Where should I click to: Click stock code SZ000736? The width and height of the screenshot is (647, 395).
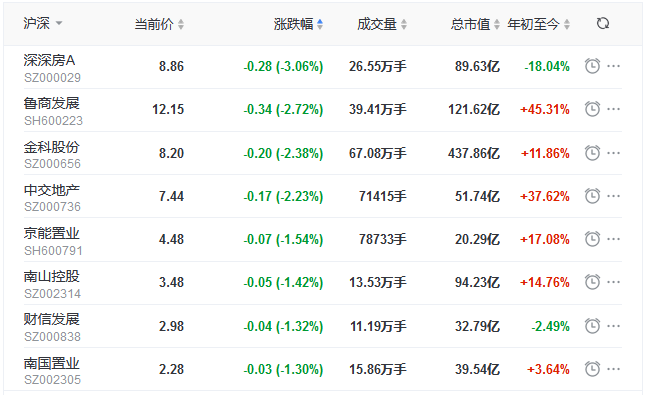(x=52, y=207)
